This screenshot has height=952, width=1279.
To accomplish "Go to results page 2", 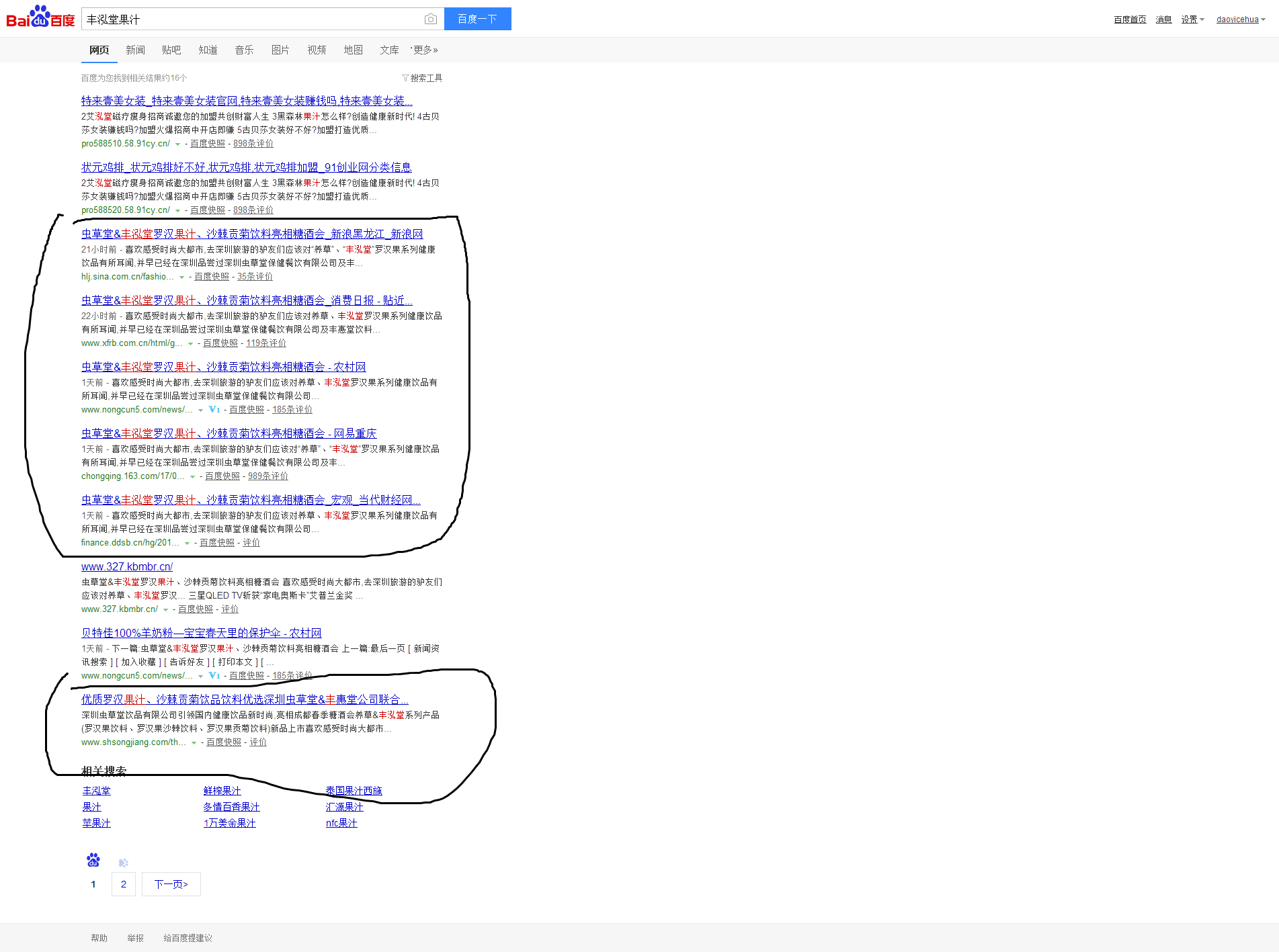I will point(124,884).
